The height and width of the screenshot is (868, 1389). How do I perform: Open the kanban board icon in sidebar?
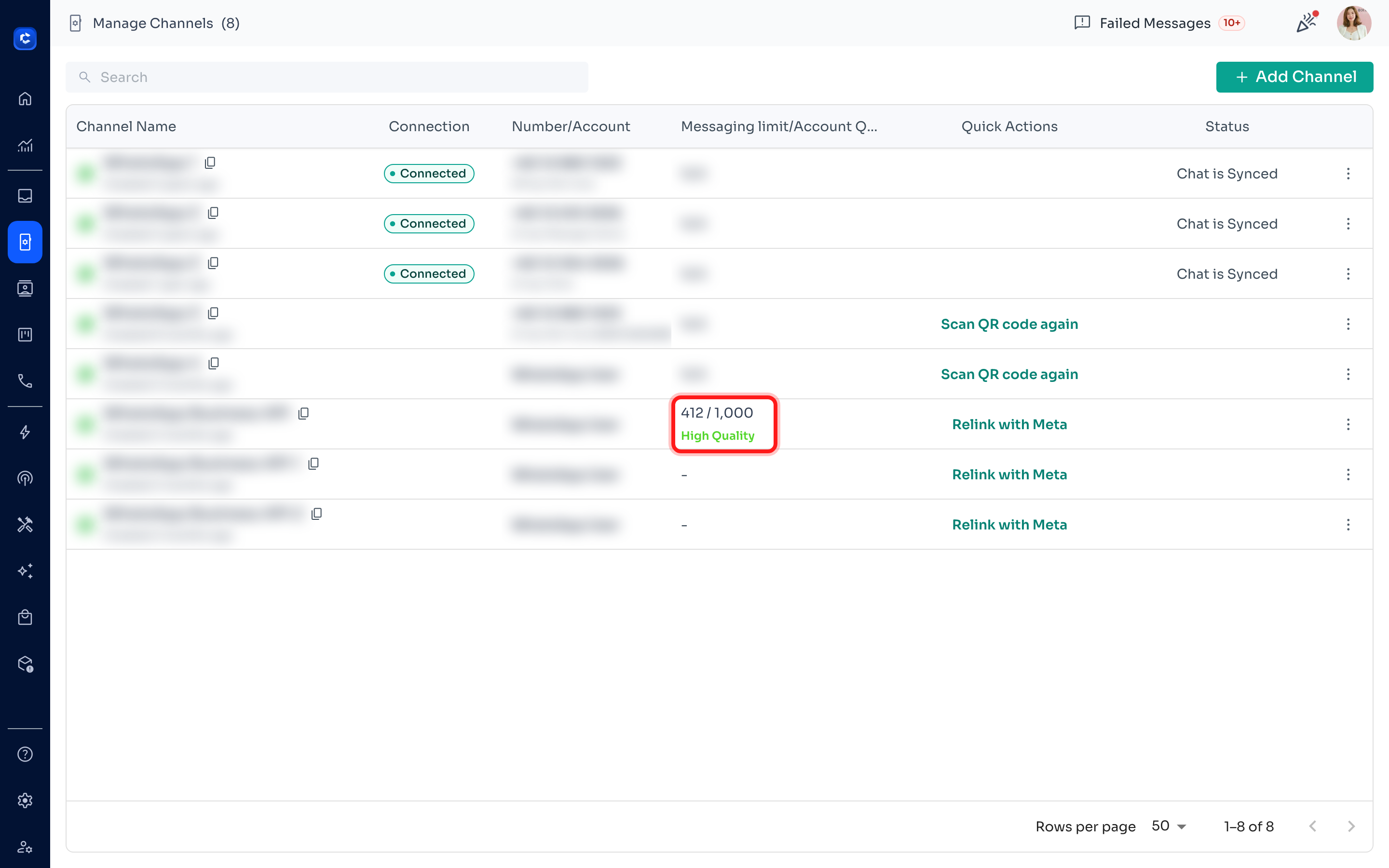[x=25, y=335]
